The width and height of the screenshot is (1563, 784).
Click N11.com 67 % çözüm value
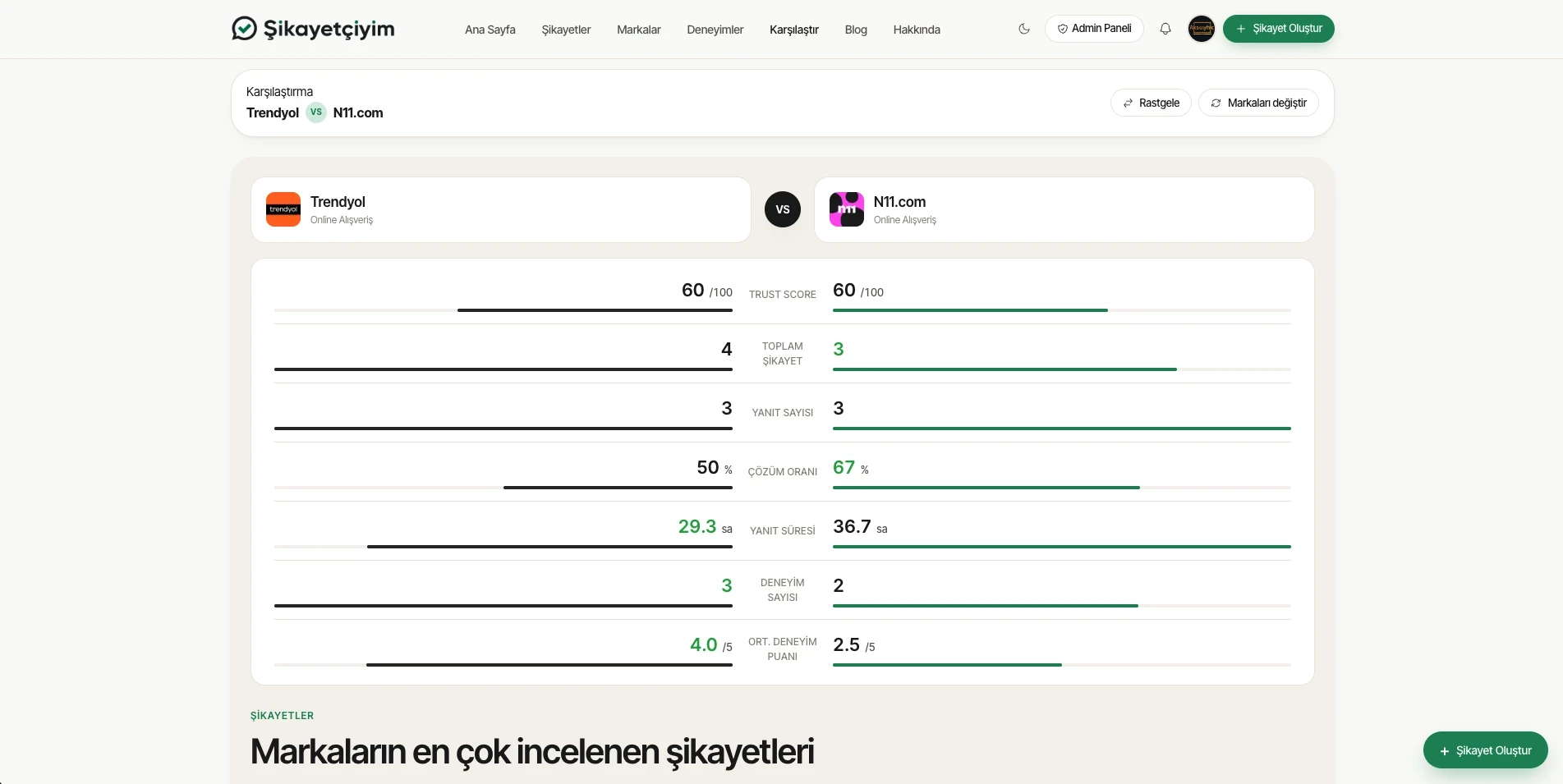coord(851,468)
